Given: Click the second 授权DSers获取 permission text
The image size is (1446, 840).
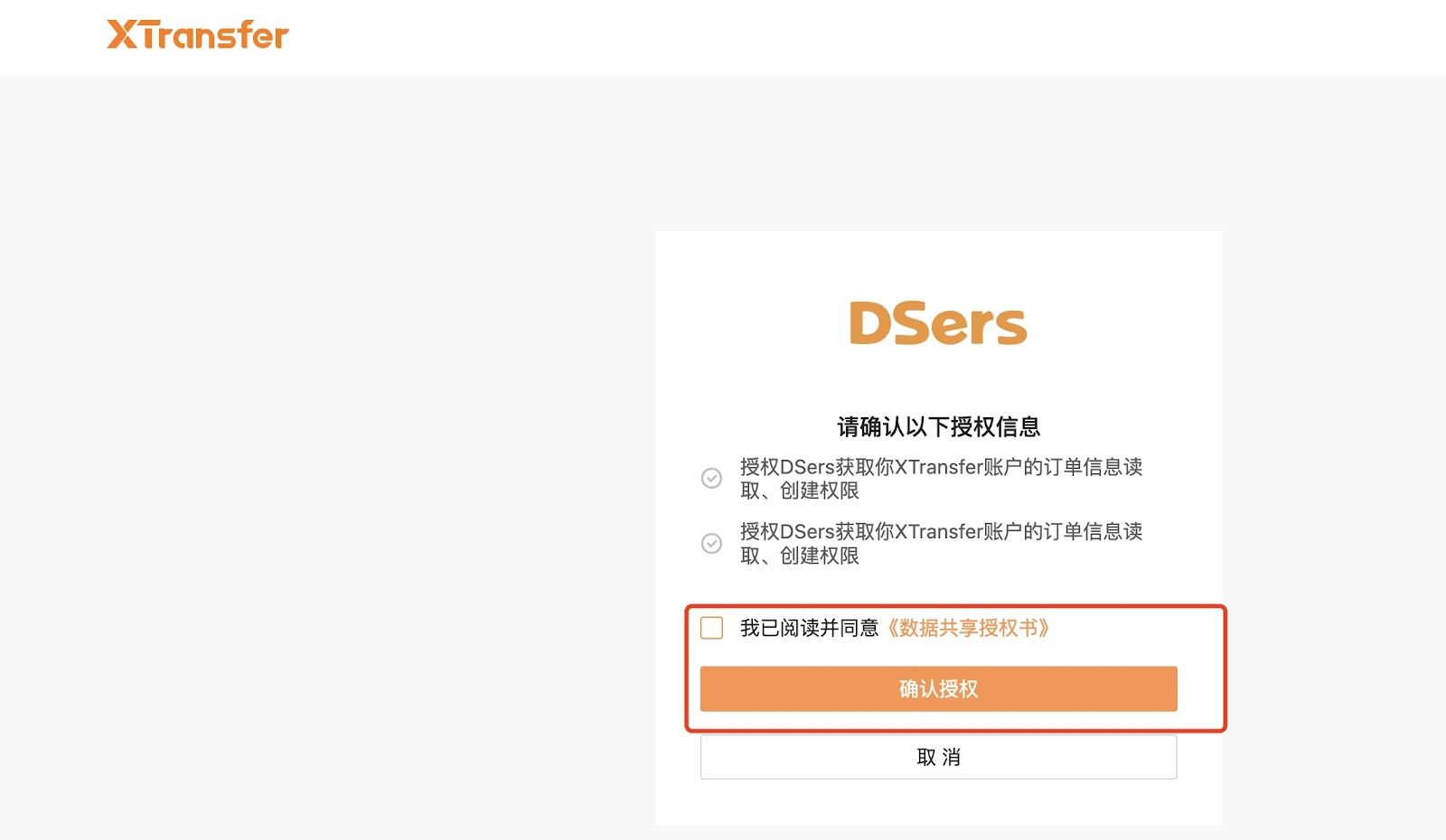Looking at the screenshot, I should tap(941, 543).
